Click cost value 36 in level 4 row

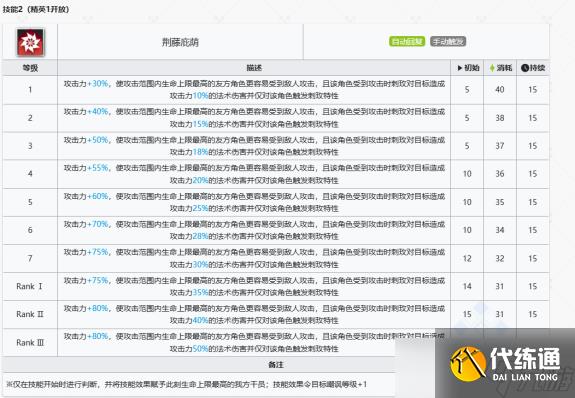500,174
